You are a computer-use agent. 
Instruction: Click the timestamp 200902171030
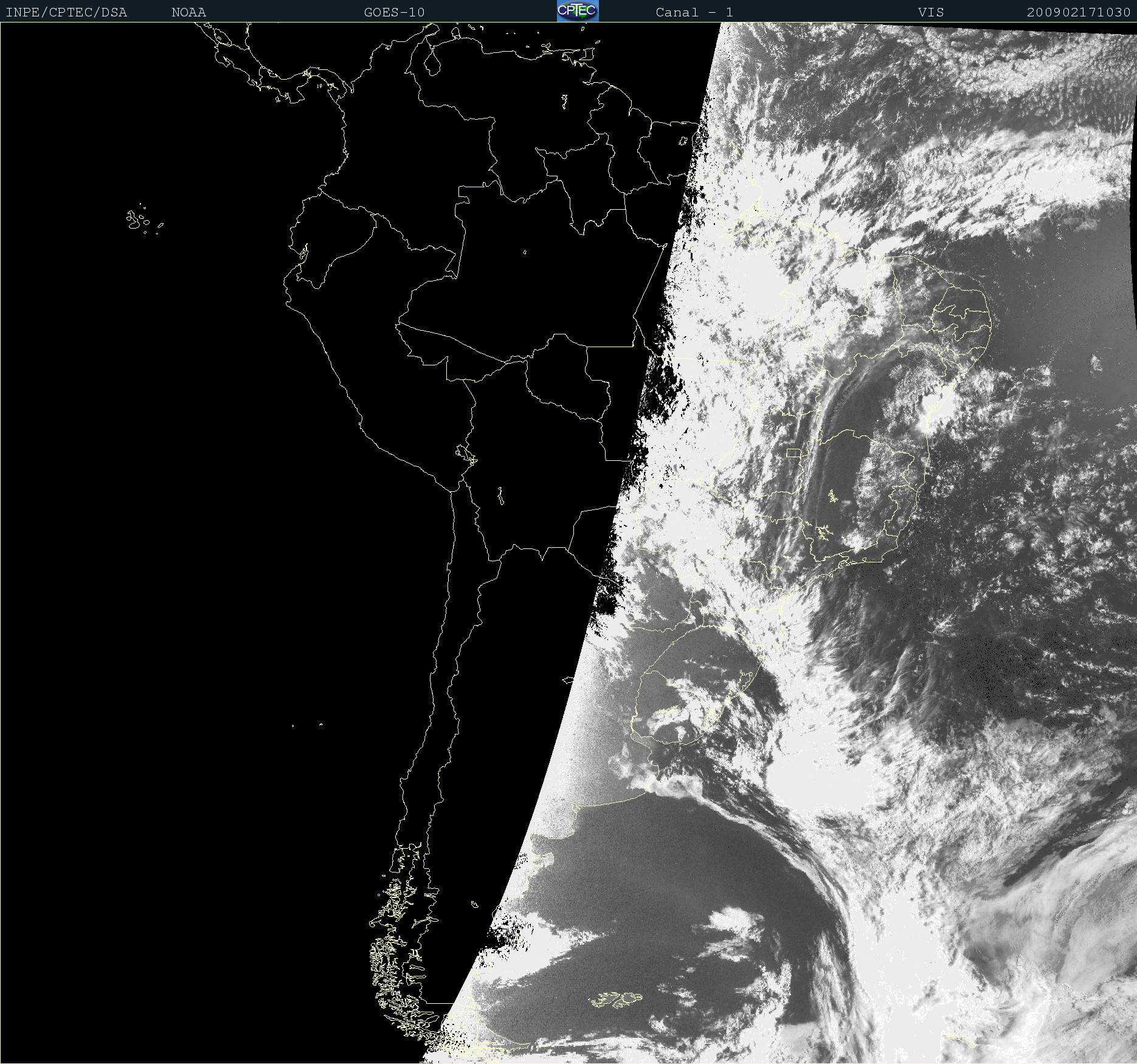[x=1078, y=12]
